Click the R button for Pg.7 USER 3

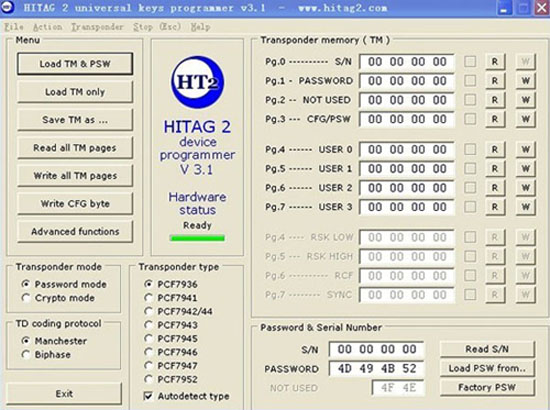coord(495,207)
